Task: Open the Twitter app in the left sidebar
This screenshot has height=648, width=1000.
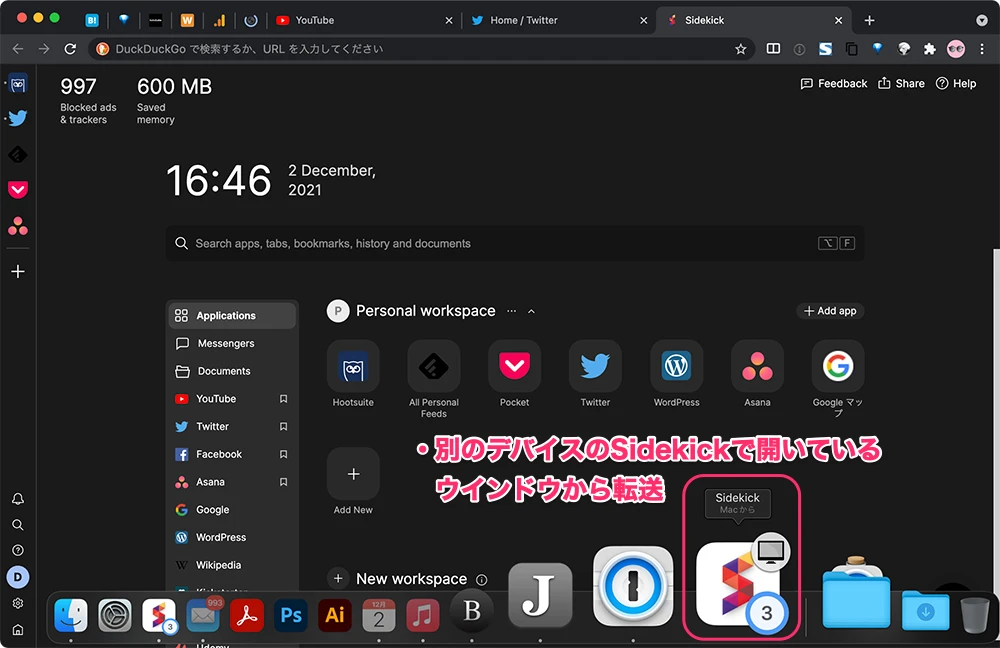Action: [18, 119]
